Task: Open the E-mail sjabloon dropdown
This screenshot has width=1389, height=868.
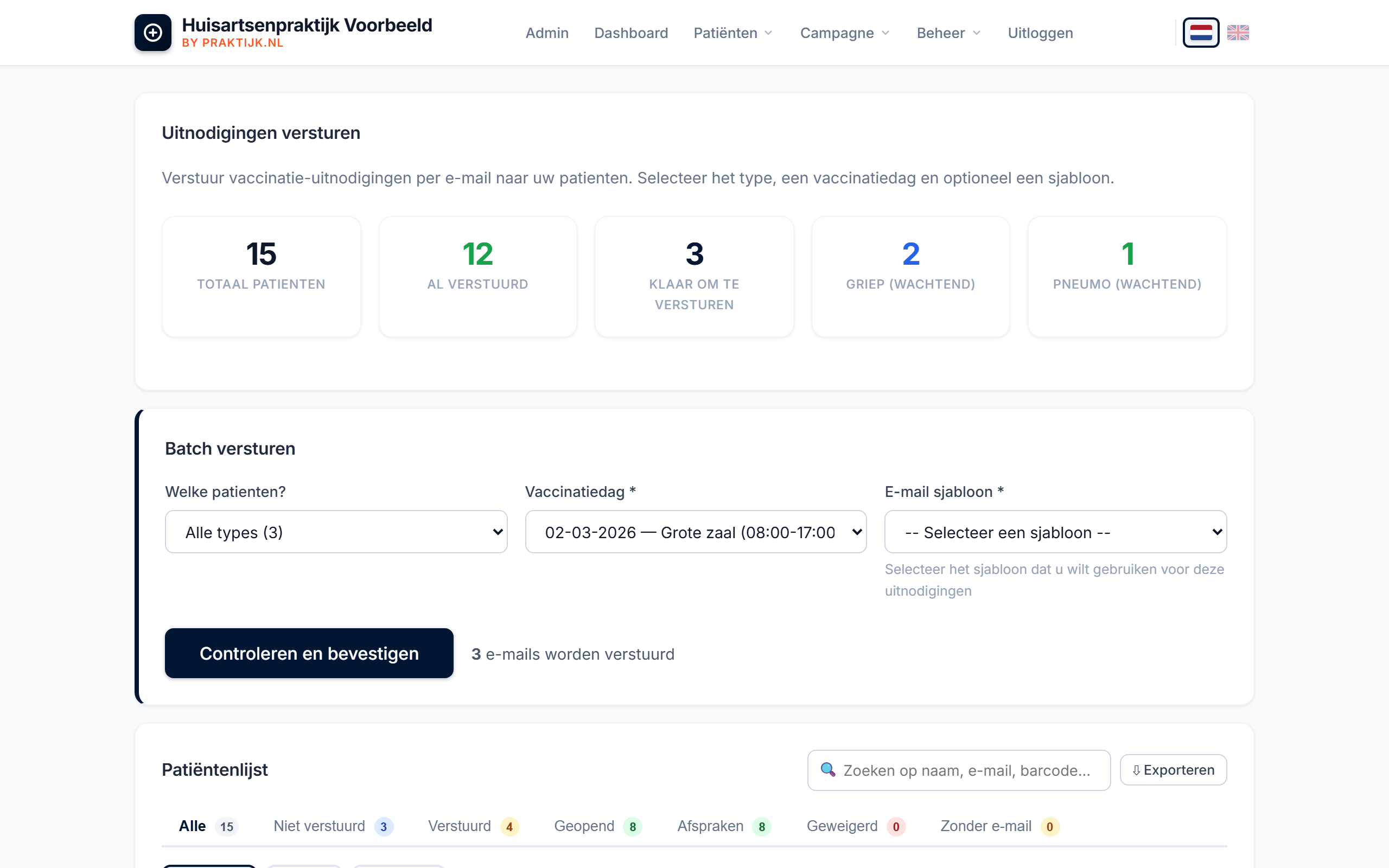Action: (1055, 532)
